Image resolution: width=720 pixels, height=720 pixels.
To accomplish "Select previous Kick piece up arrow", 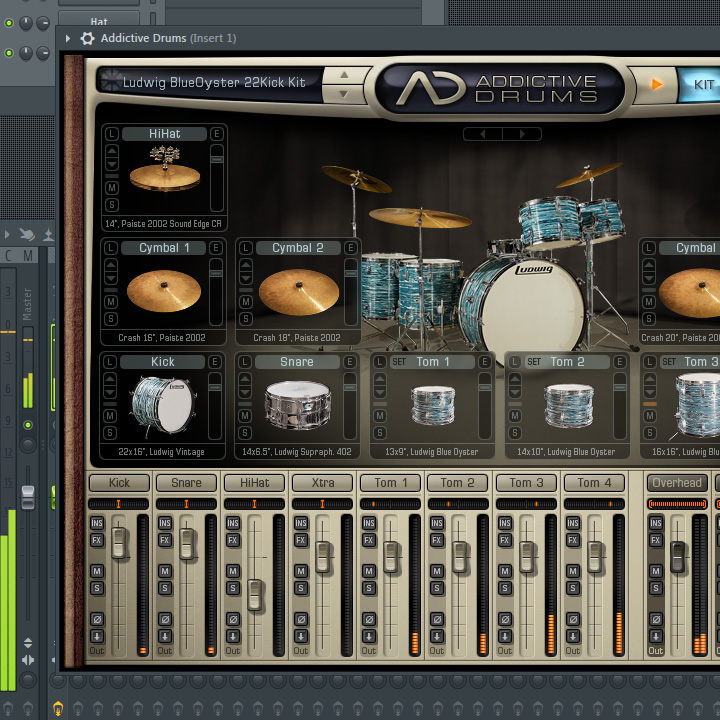I will tap(110, 379).
